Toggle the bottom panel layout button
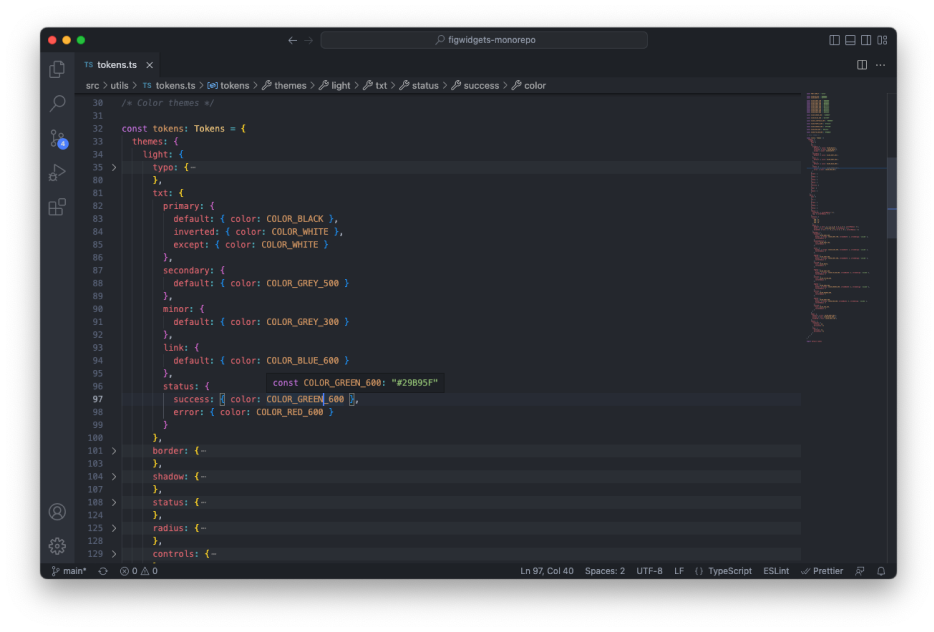This screenshot has width=934, height=632. click(x=850, y=40)
